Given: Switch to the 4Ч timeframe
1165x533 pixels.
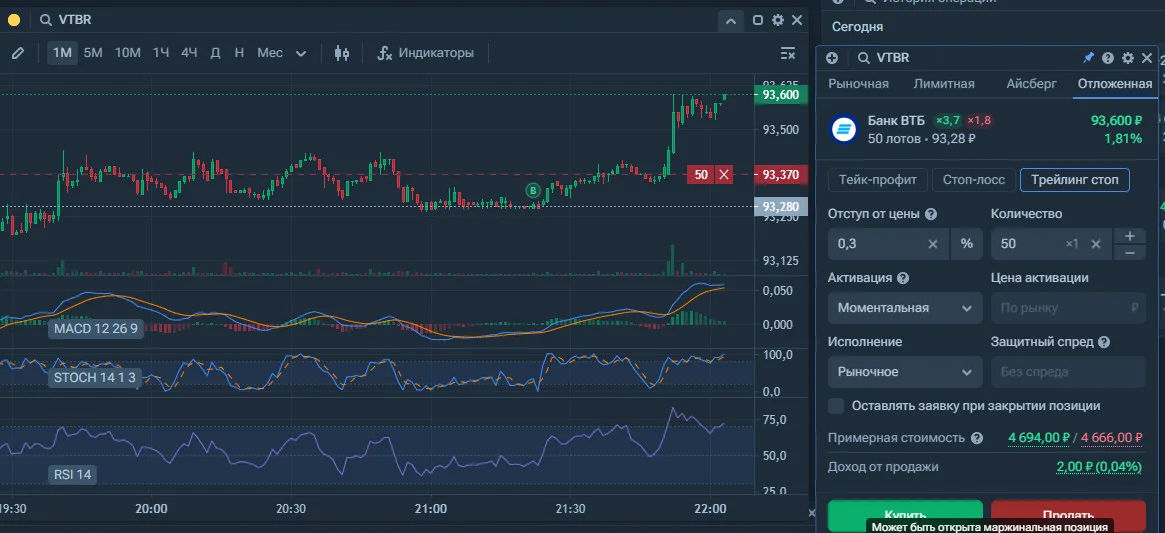Looking at the screenshot, I should (x=189, y=53).
